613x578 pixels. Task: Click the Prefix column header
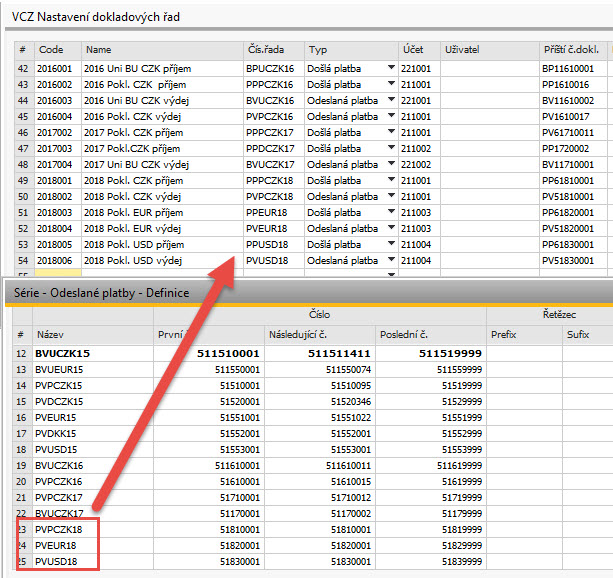524,335
